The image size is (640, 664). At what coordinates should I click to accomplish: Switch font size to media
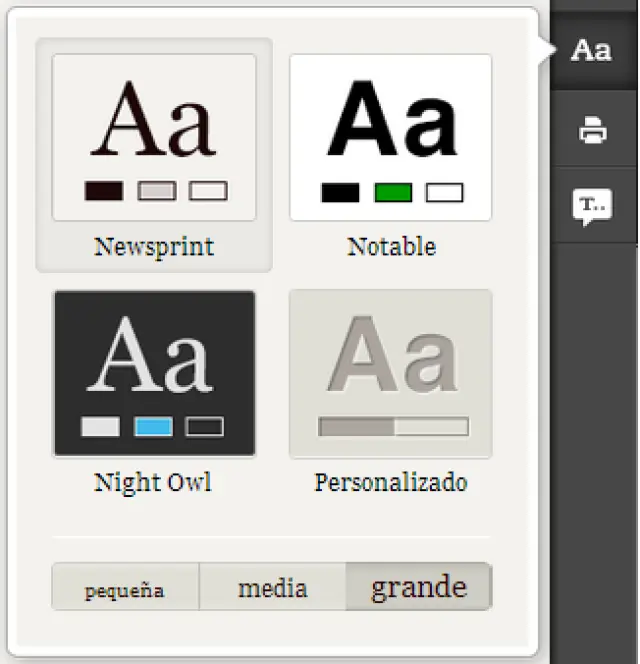point(272,588)
